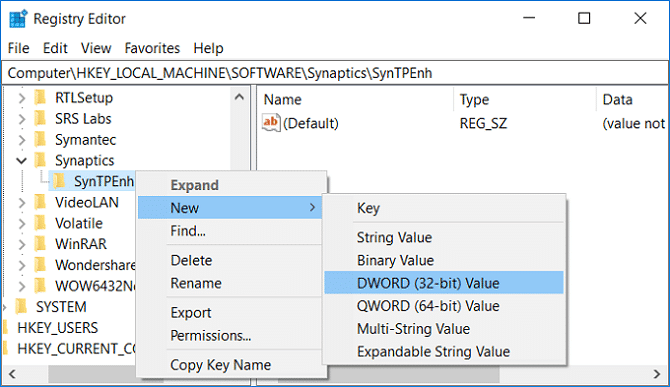Collapse the Synaptics key
Screen dimensions: 670x387
(x=21, y=161)
